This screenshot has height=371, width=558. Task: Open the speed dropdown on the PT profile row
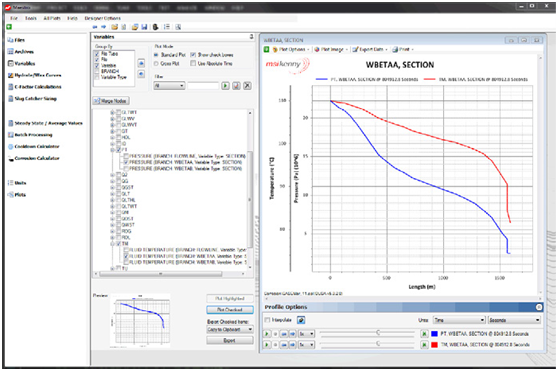(307, 334)
